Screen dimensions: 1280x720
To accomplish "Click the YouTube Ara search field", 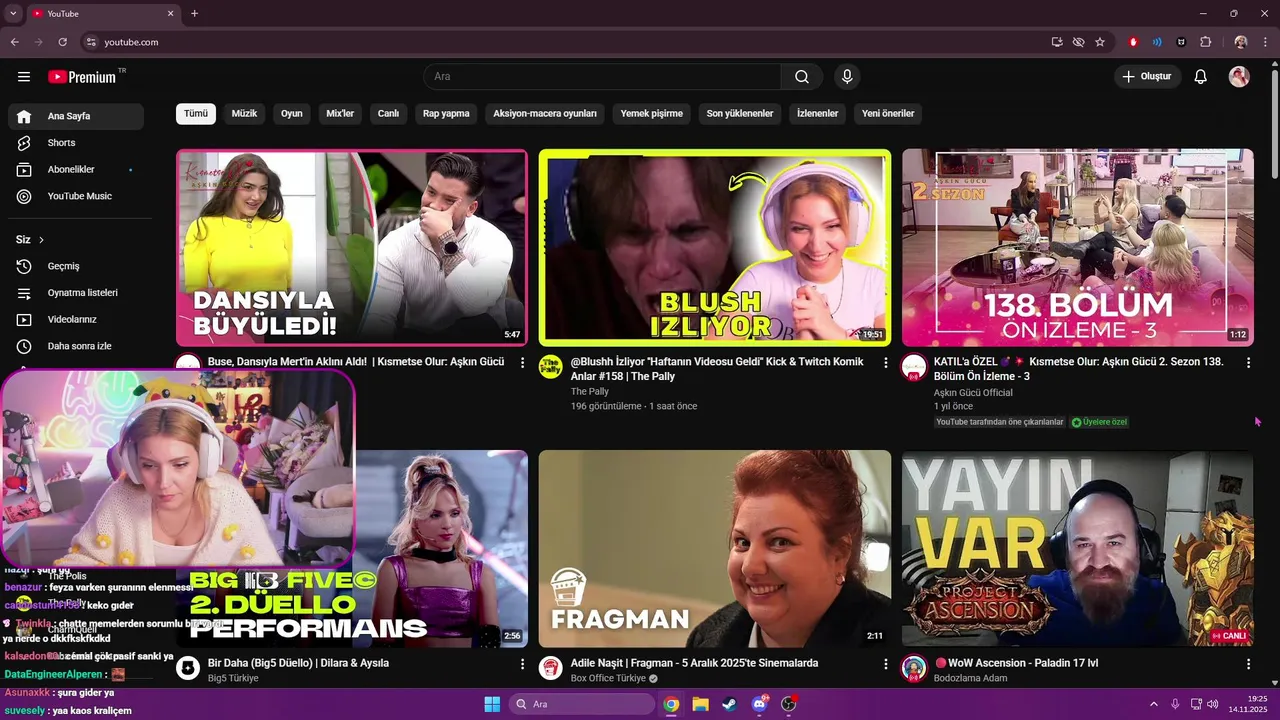I will [603, 77].
